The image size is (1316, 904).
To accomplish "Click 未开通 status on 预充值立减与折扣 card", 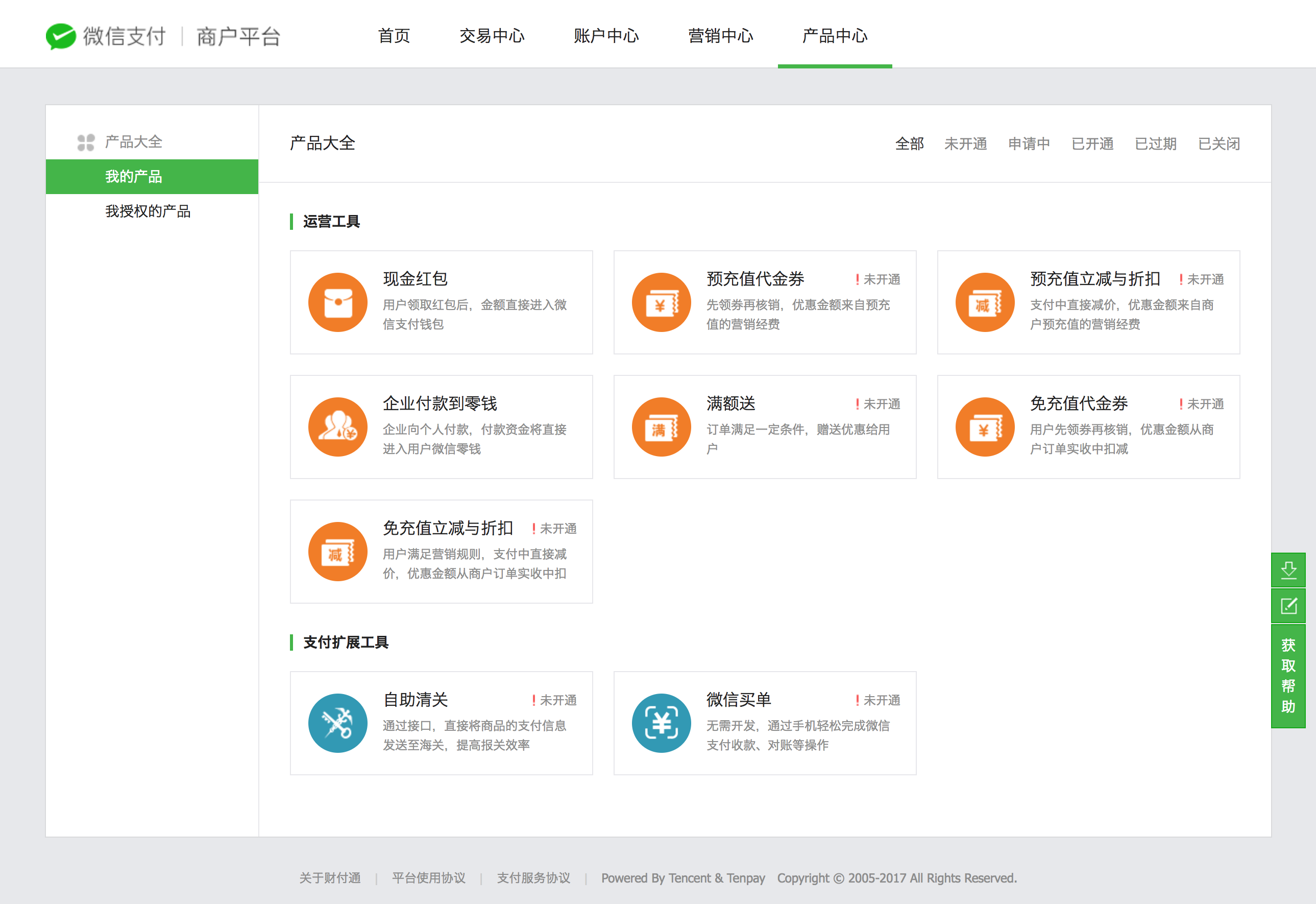I will click(1201, 279).
